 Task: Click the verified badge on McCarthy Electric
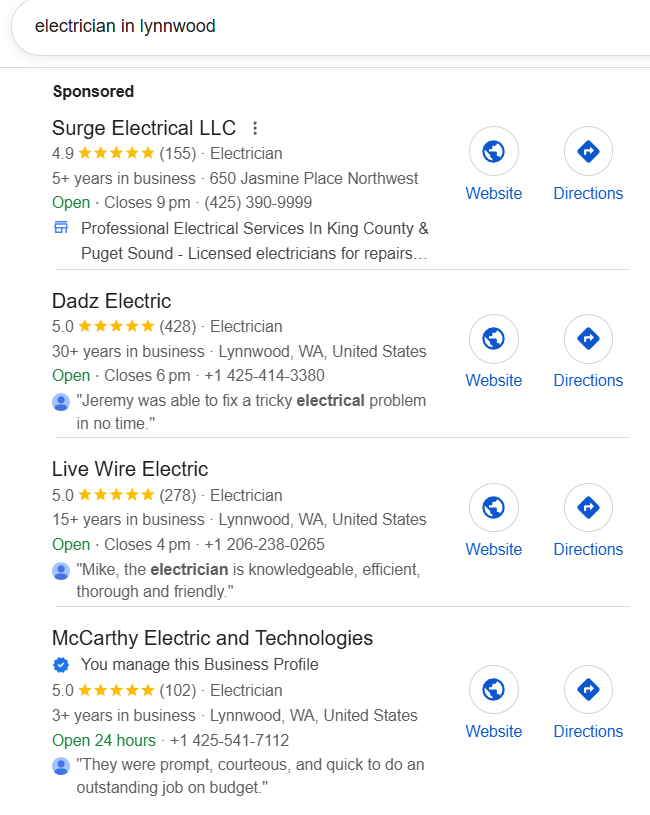61,665
